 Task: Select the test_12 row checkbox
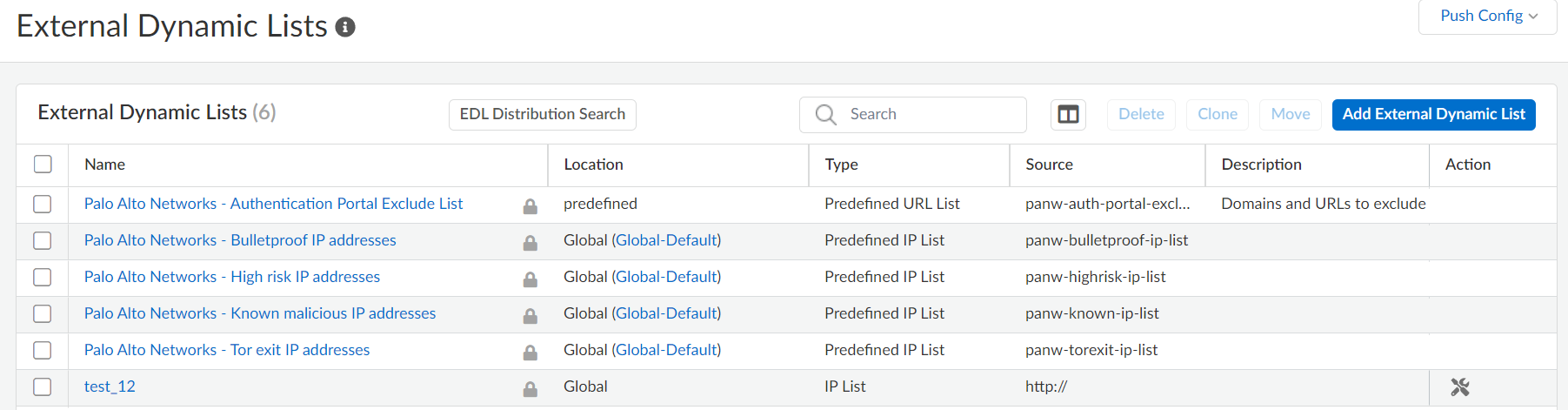(43, 386)
